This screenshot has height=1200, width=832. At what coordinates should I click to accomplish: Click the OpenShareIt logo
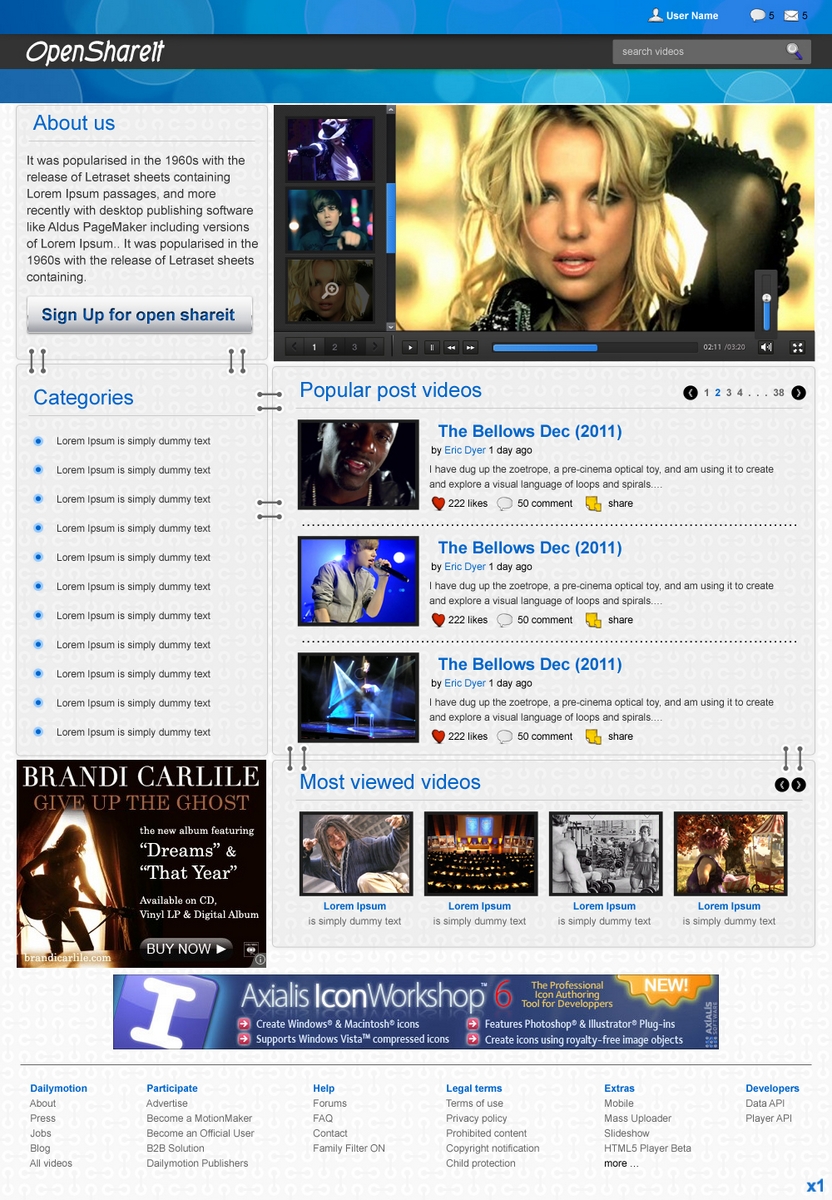pos(95,52)
